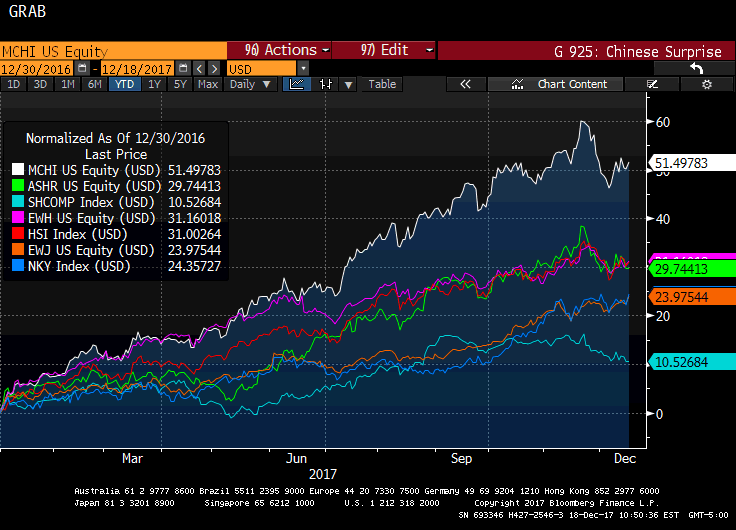Open the 96) Actions menu

point(279,50)
